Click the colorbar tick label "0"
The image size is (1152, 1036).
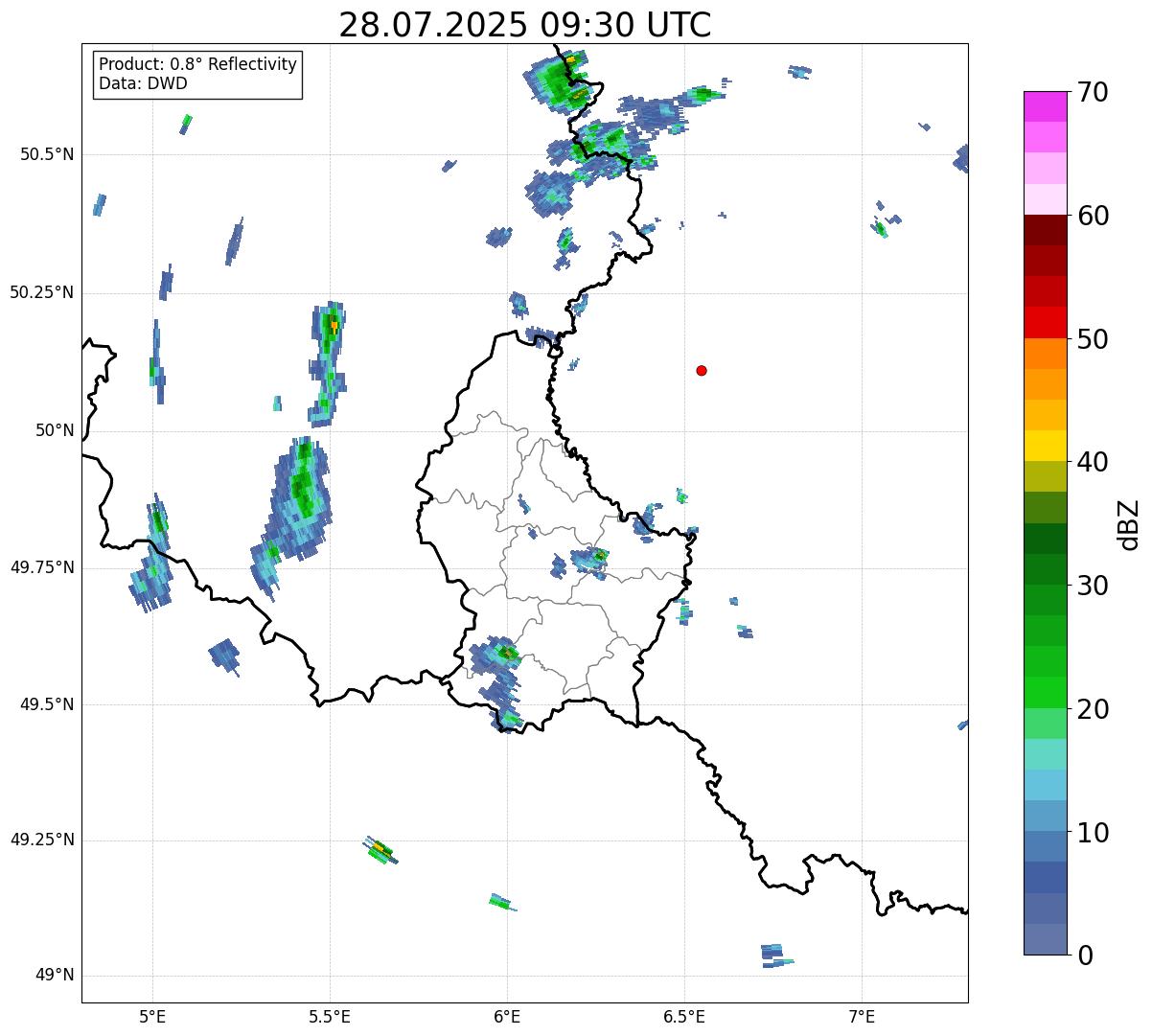pyautogui.click(x=1085, y=955)
